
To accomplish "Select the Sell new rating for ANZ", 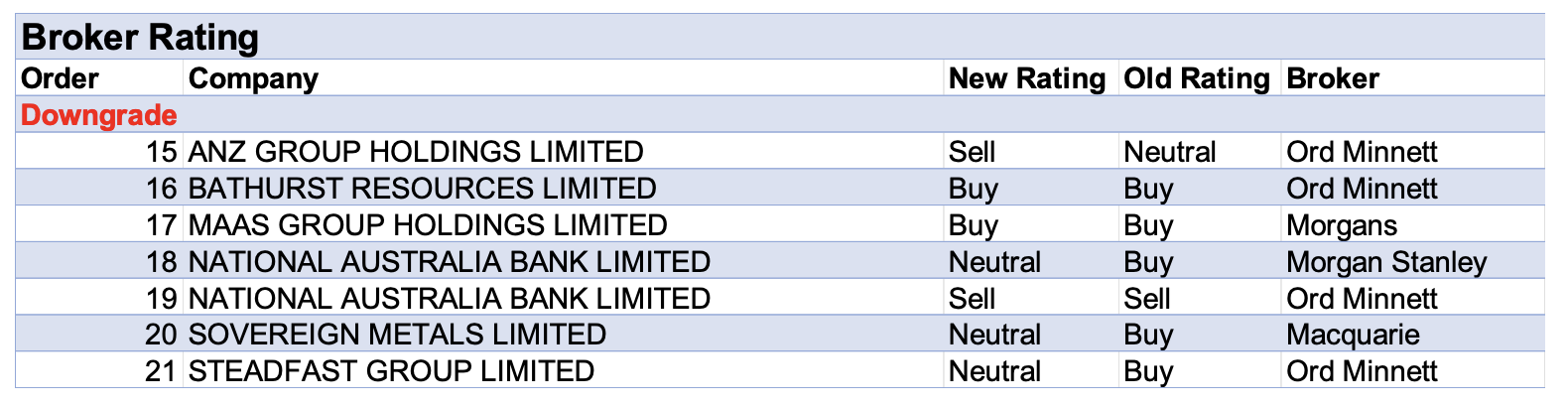I will coord(972,152).
